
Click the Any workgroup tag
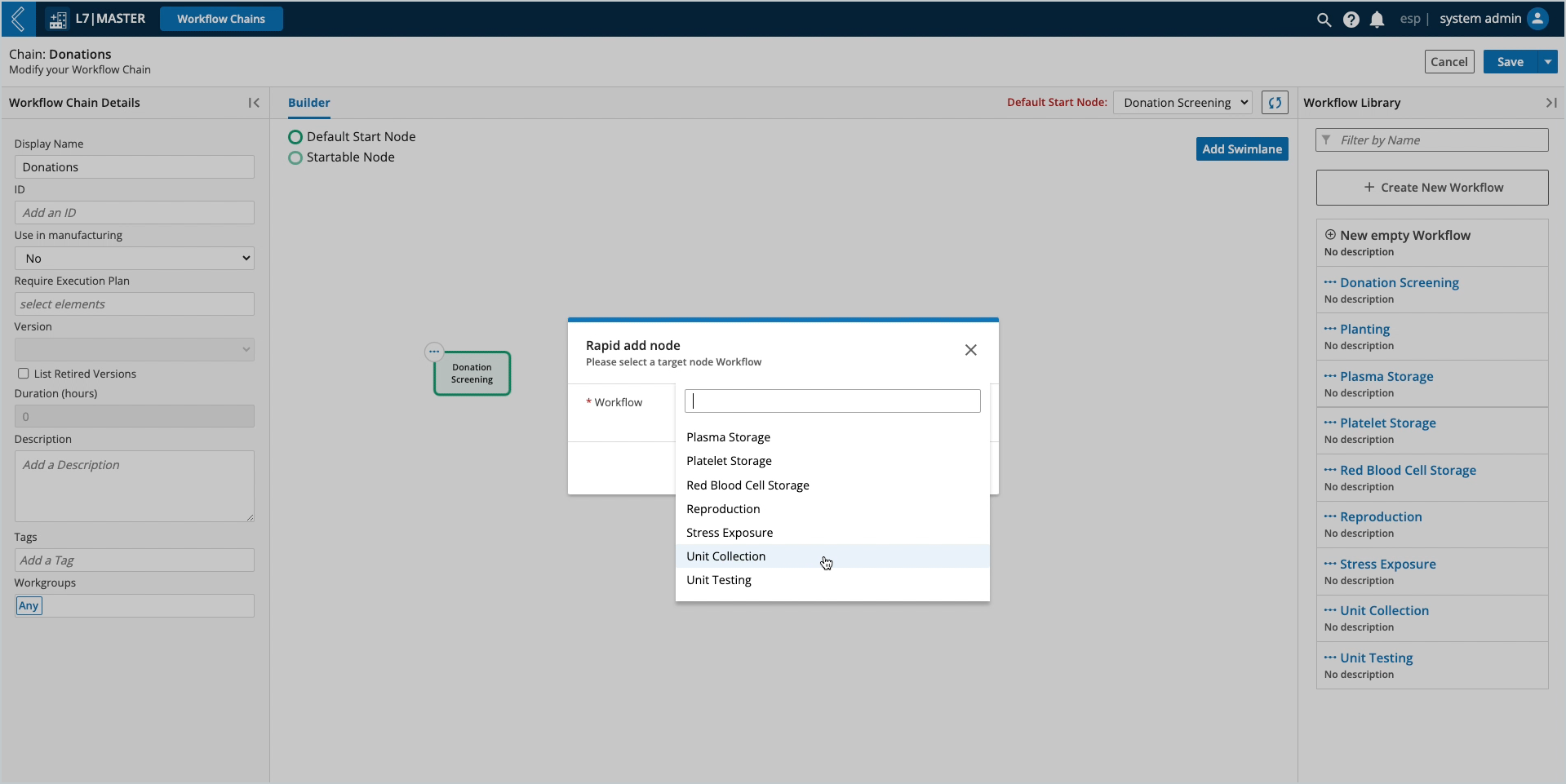(29, 605)
